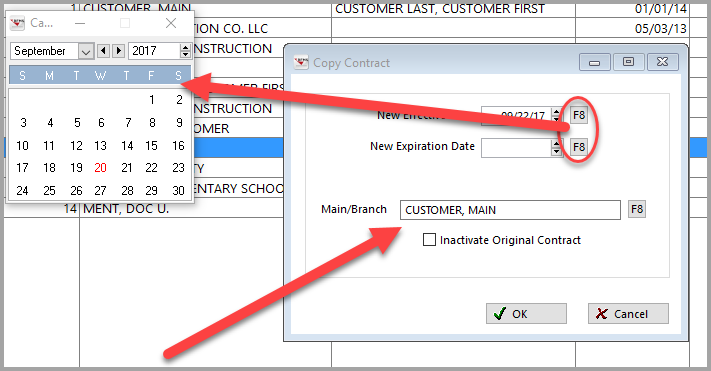Adjust New Effective Date spinner arrows
711x371 pixels.
[556, 116]
